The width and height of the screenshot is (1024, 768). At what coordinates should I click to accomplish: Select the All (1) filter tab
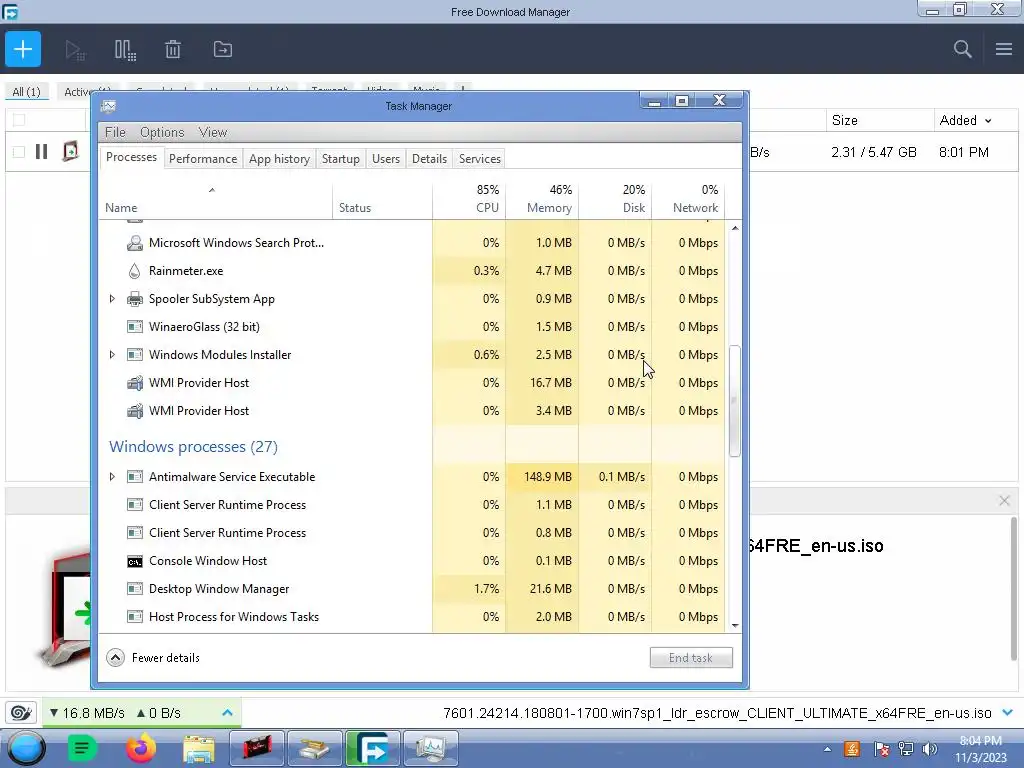coord(27,92)
